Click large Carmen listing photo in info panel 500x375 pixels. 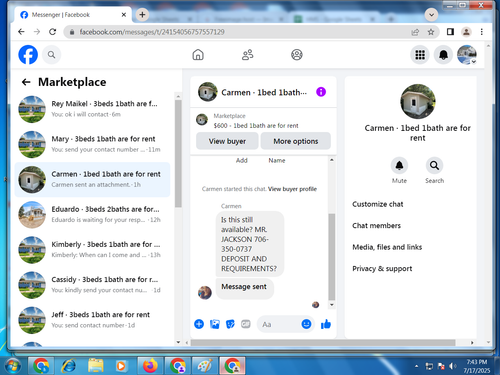coord(418,101)
